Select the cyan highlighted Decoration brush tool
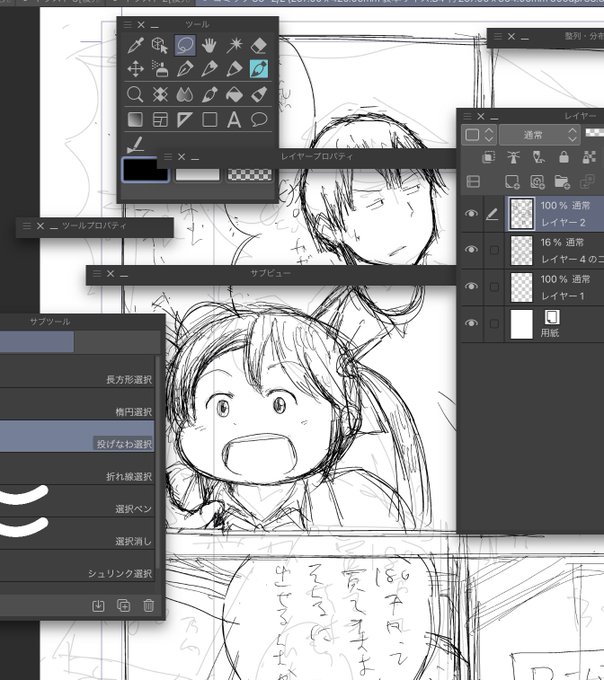 tap(259, 69)
